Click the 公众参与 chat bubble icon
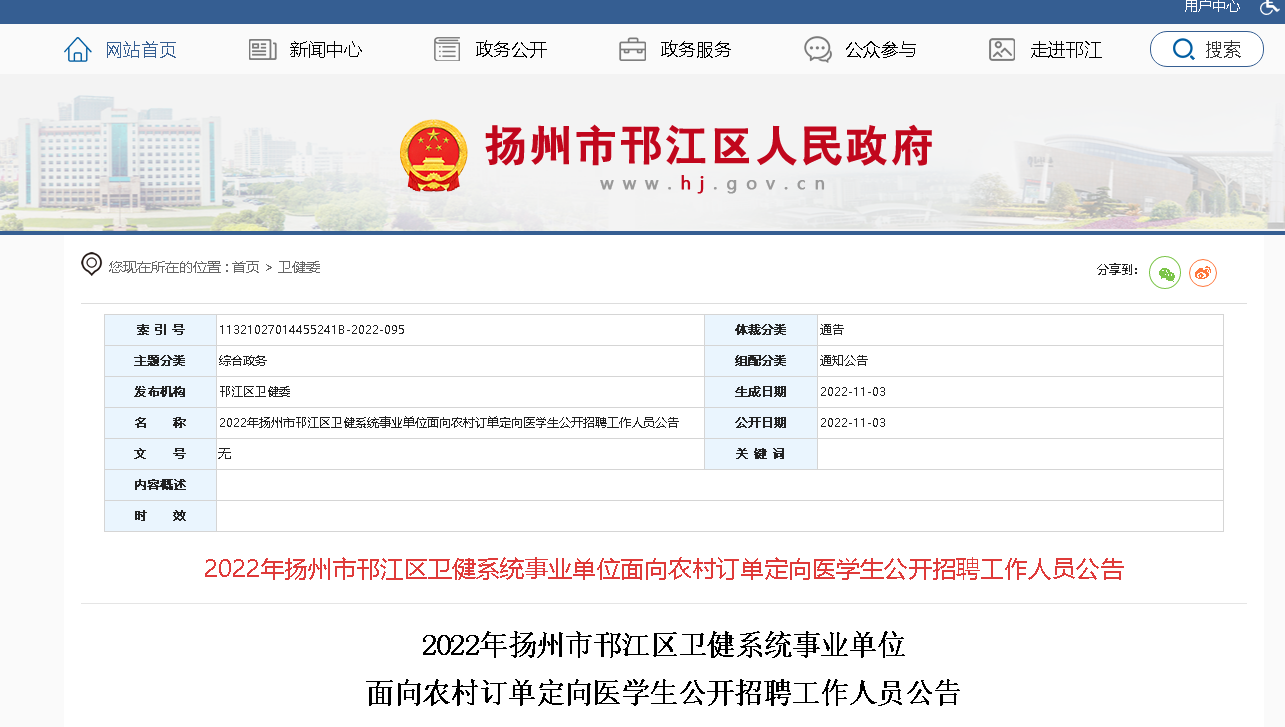 click(x=818, y=50)
